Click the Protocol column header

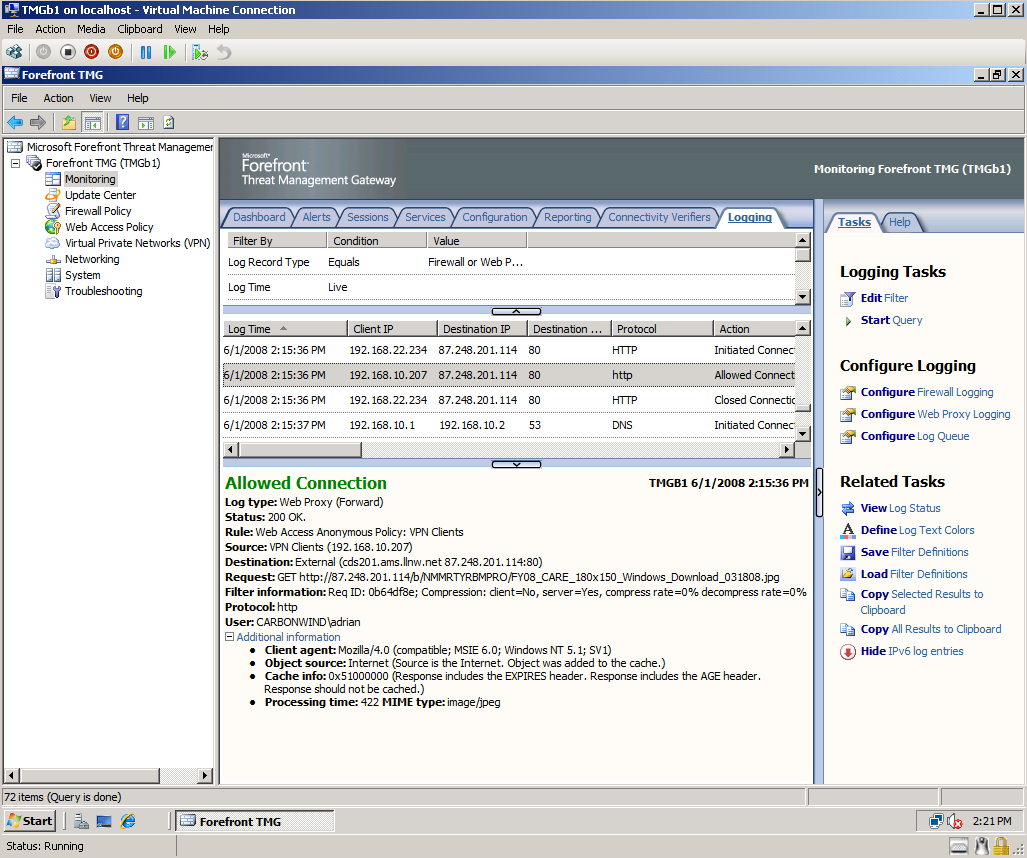(x=662, y=329)
